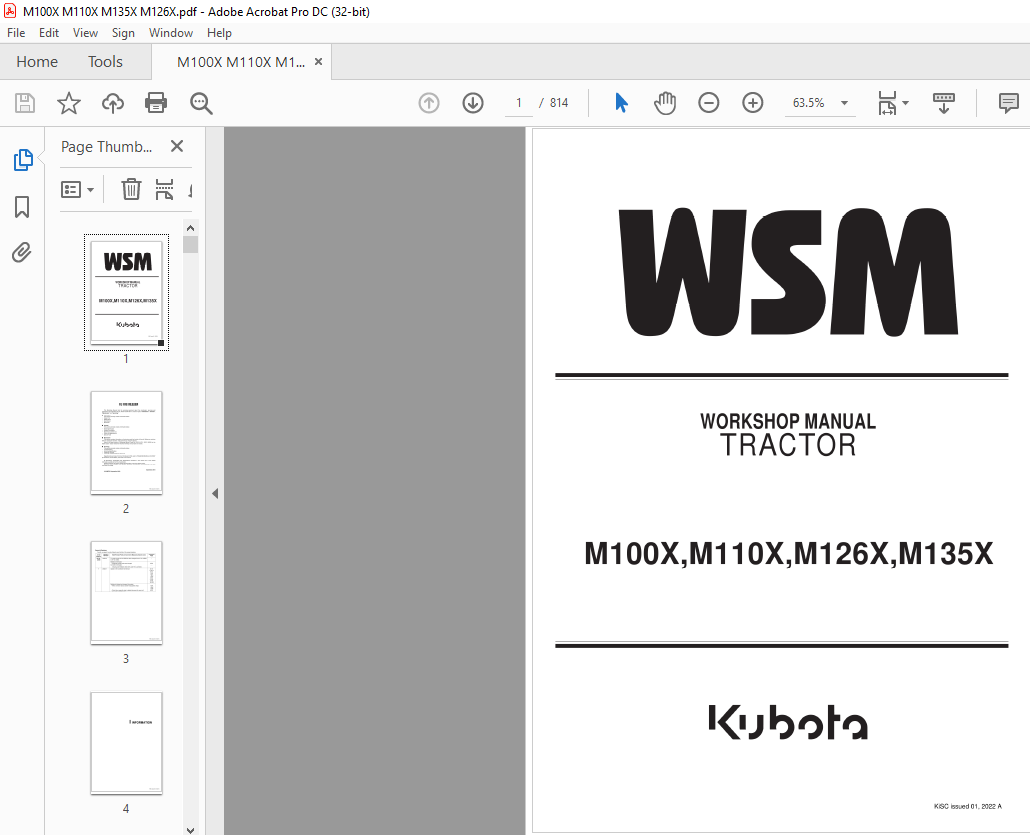The height and width of the screenshot is (835, 1030).
Task: Open the Attachments paperclip pane
Action: click(22, 252)
